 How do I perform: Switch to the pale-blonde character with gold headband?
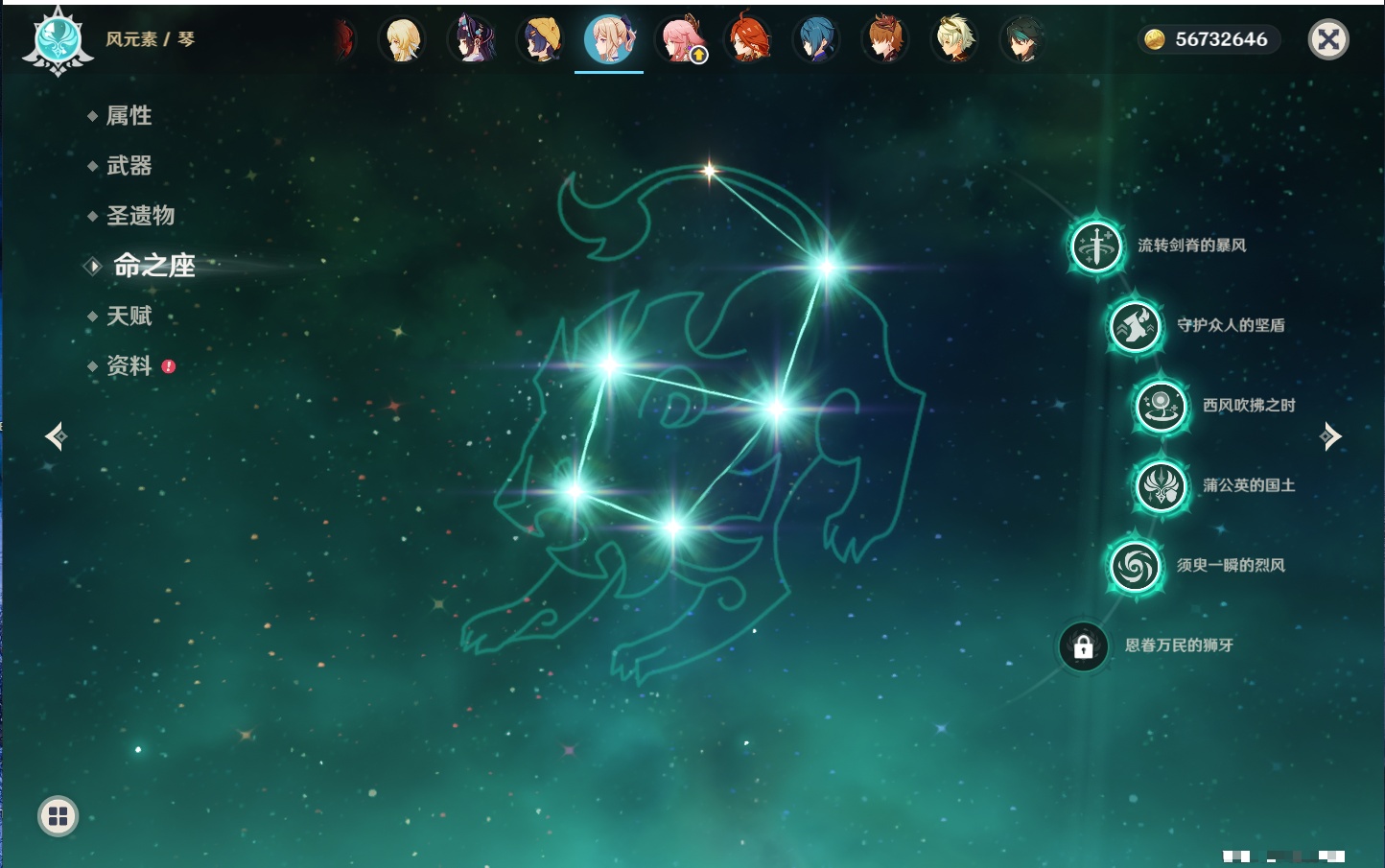(954, 39)
